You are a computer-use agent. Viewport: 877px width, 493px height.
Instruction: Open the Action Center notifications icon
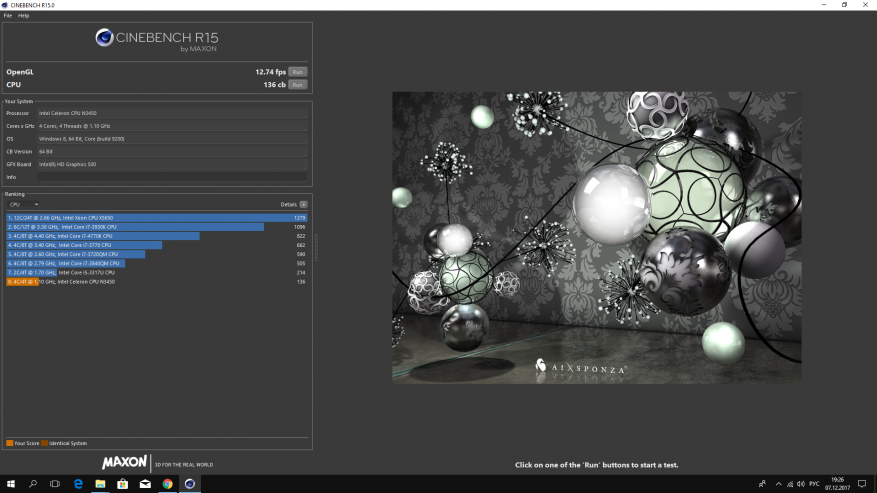[862, 484]
